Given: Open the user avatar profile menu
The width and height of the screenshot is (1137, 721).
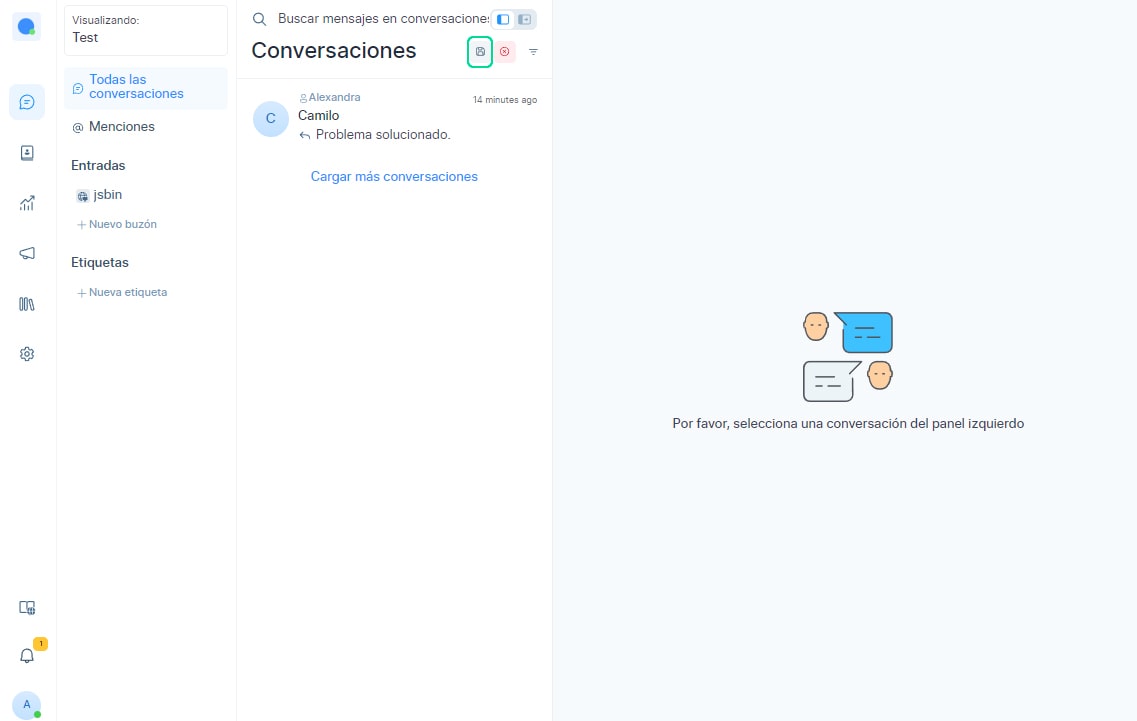Looking at the screenshot, I should pos(27,704).
